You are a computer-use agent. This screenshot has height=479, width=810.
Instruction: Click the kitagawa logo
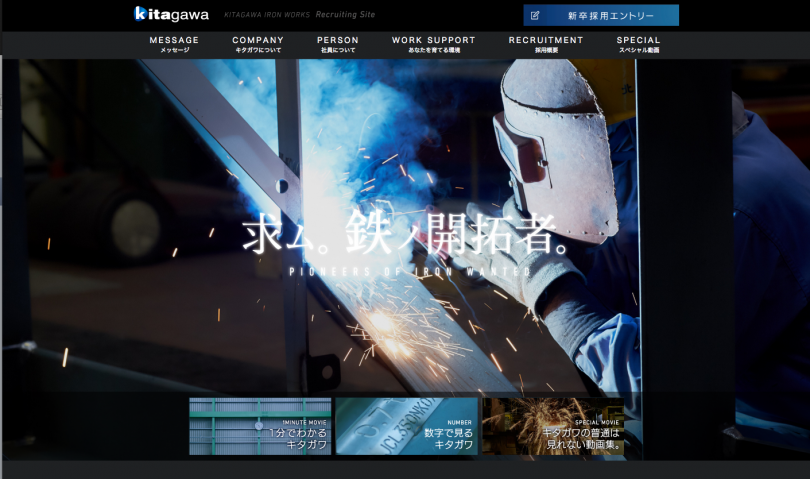click(172, 14)
